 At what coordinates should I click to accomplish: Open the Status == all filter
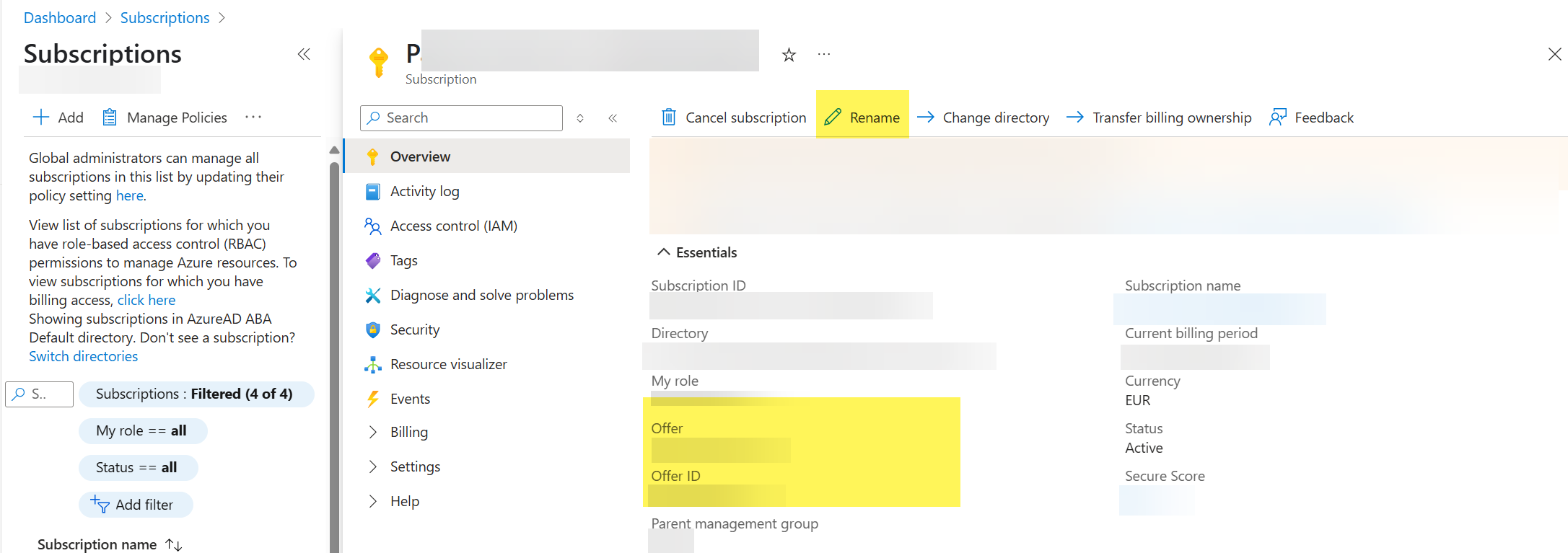138,467
